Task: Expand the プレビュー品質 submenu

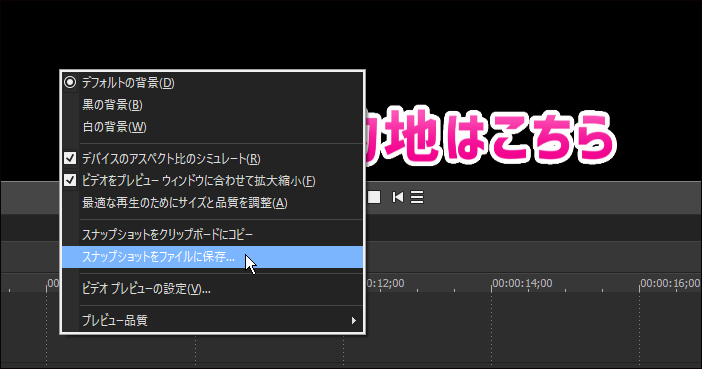Action: pos(213,320)
